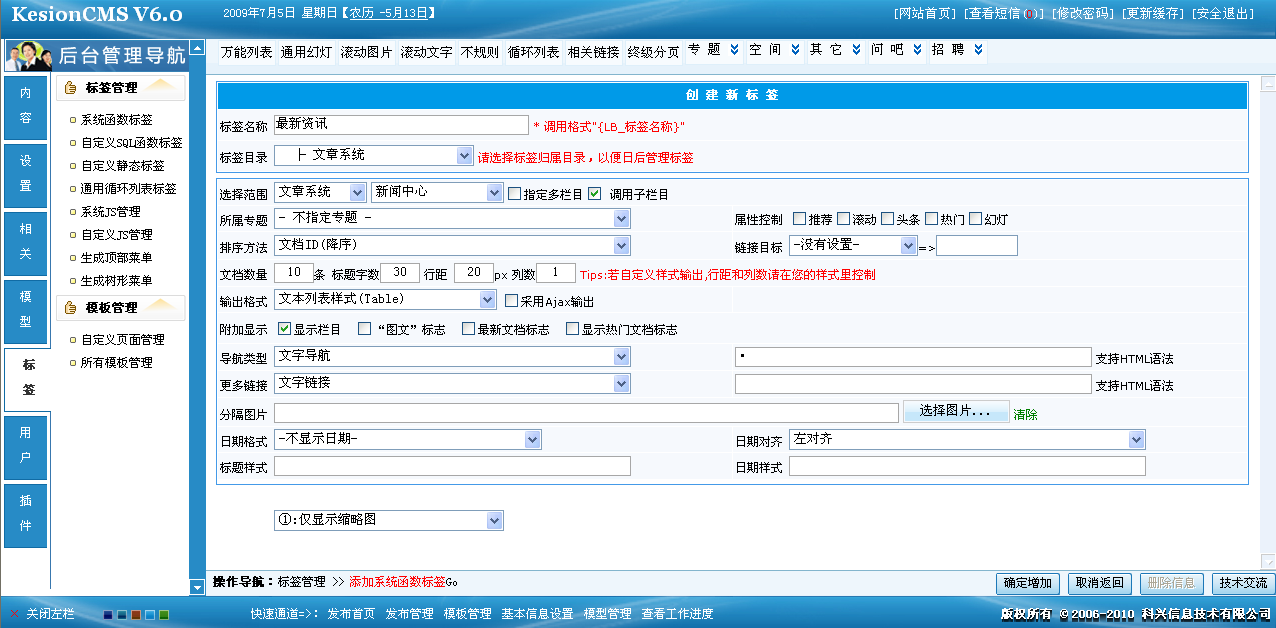Click the 确定增加 button
The width and height of the screenshot is (1276, 628).
pos(1027,583)
